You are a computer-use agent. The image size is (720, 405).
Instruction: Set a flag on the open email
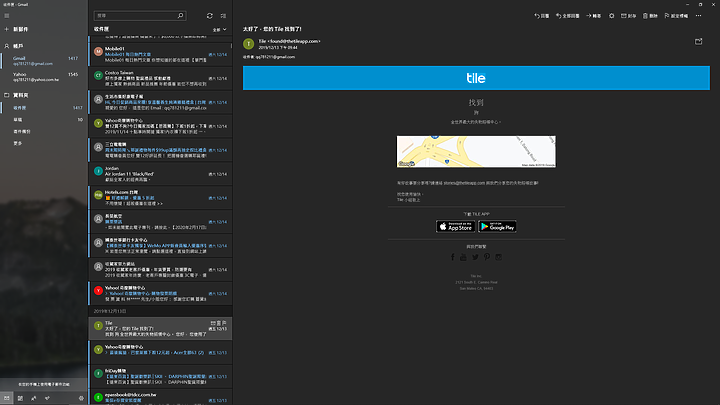(x=676, y=16)
